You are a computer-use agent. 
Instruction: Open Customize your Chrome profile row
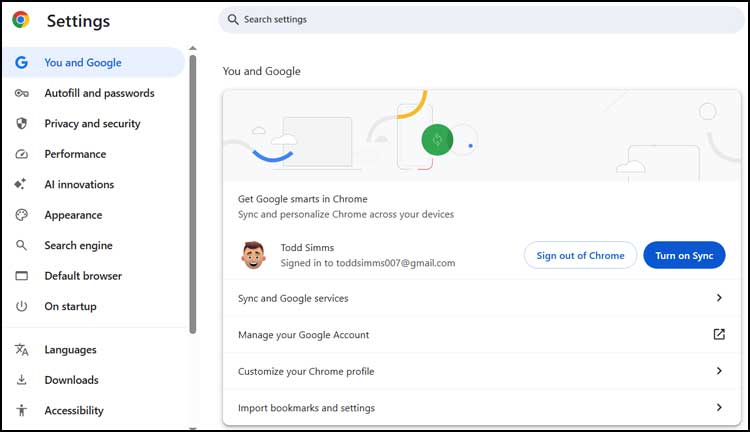(x=482, y=371)
